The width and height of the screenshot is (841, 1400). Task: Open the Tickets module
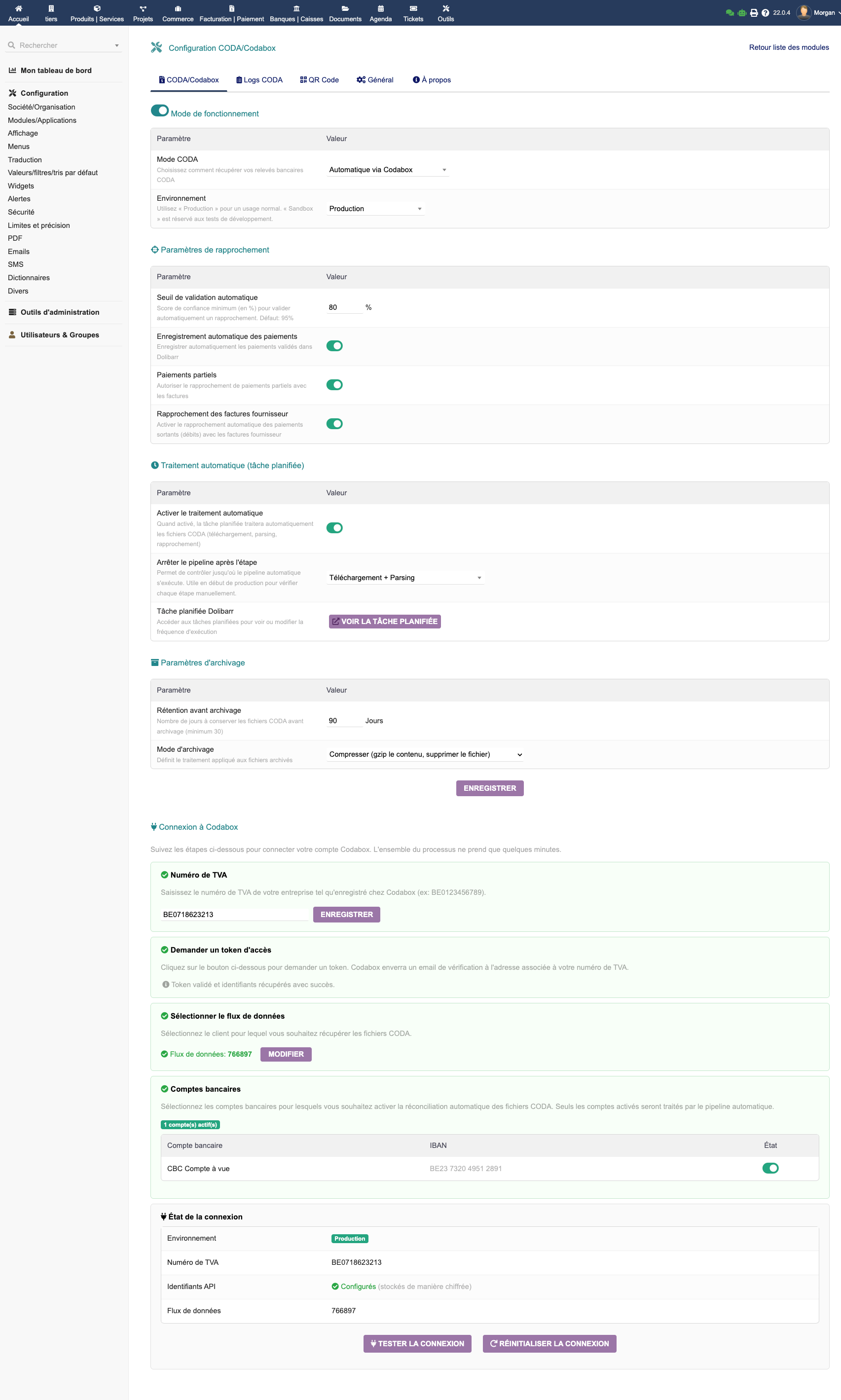412,12
